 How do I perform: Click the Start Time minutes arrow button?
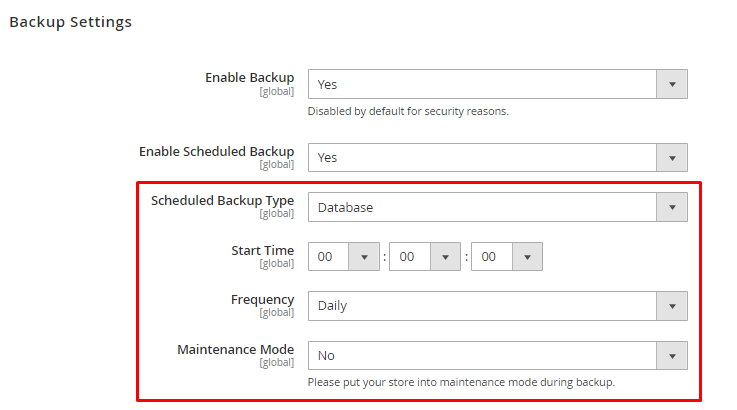tap(445, 257)
